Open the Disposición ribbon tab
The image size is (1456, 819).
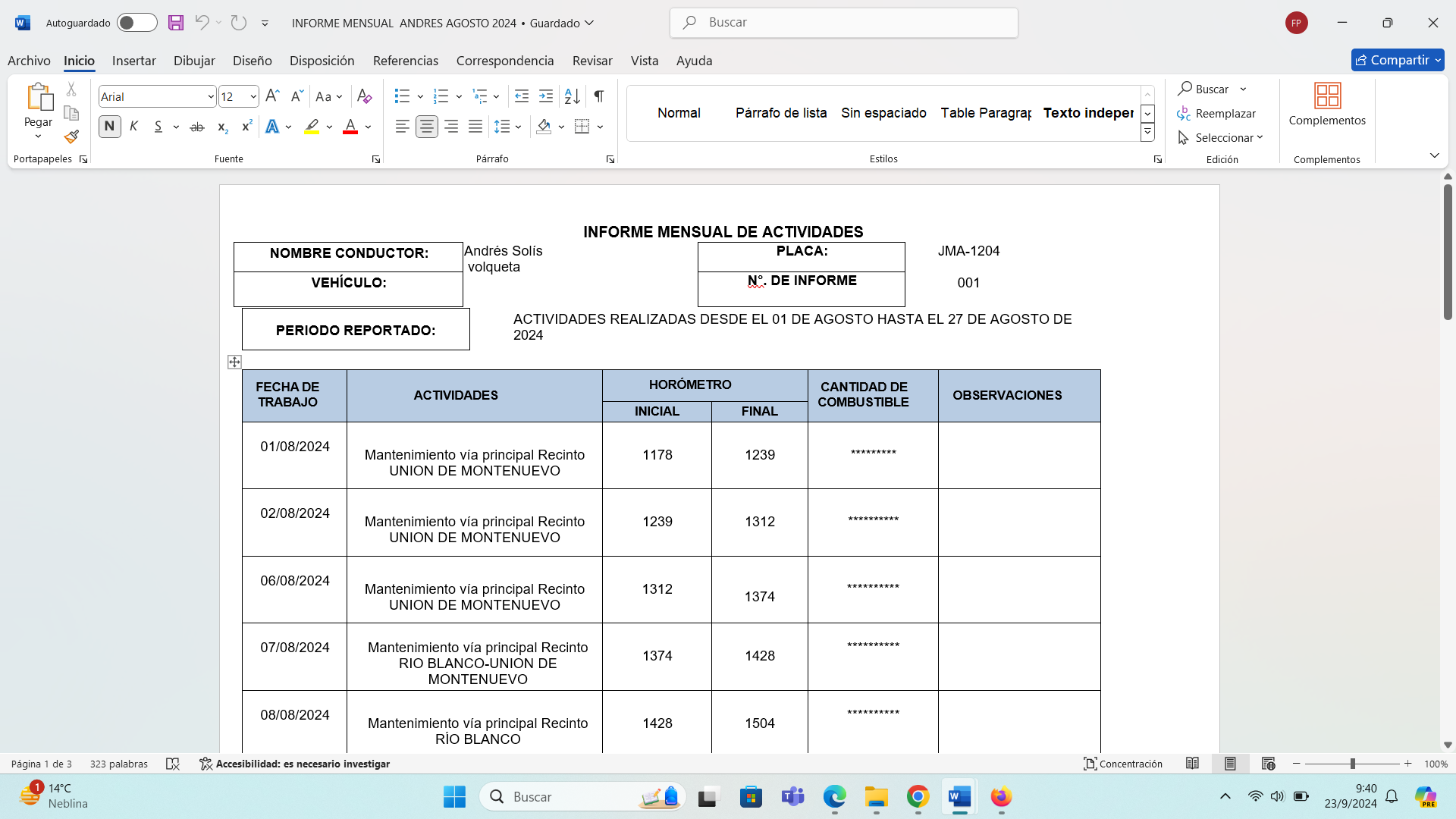pyautogui.click(x=322, y=61)
